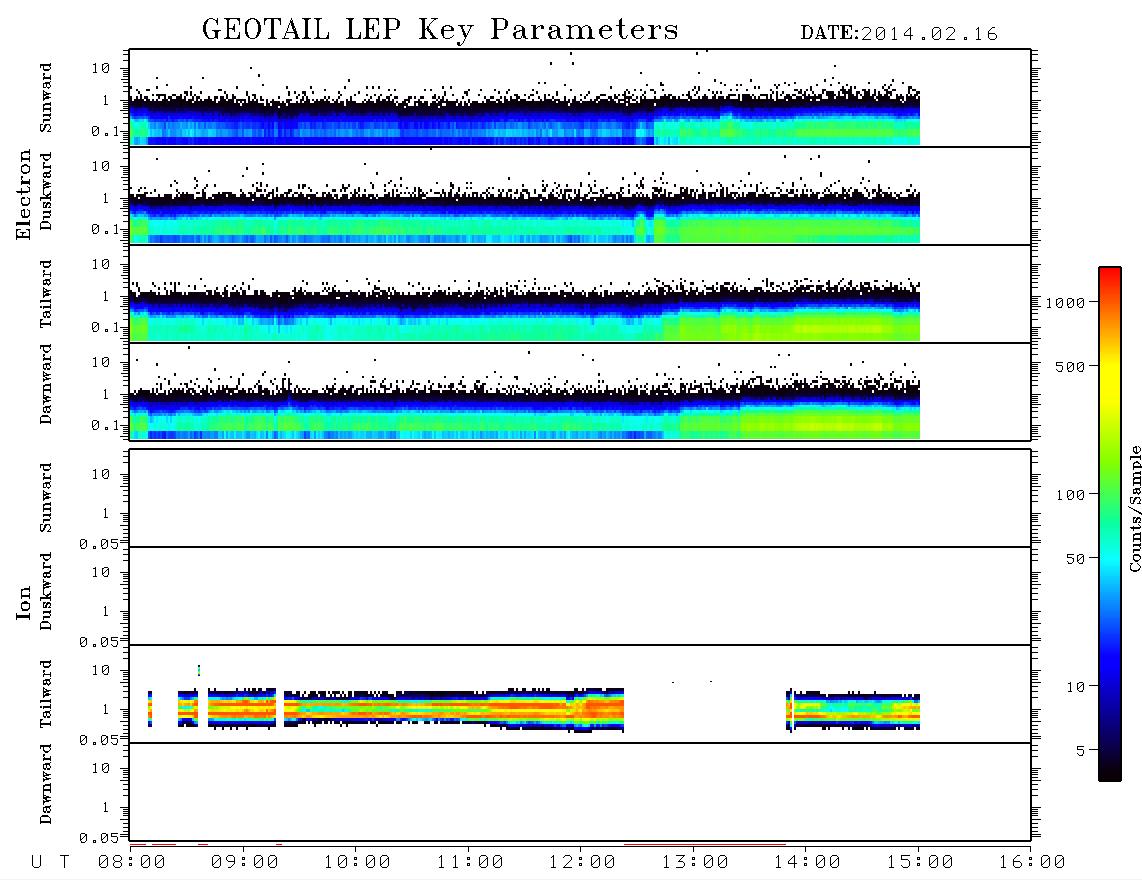Click the long red bar below the 13:00 axis
The width and height of the screenshot is (1142, 880).
(x=704, y=845)
